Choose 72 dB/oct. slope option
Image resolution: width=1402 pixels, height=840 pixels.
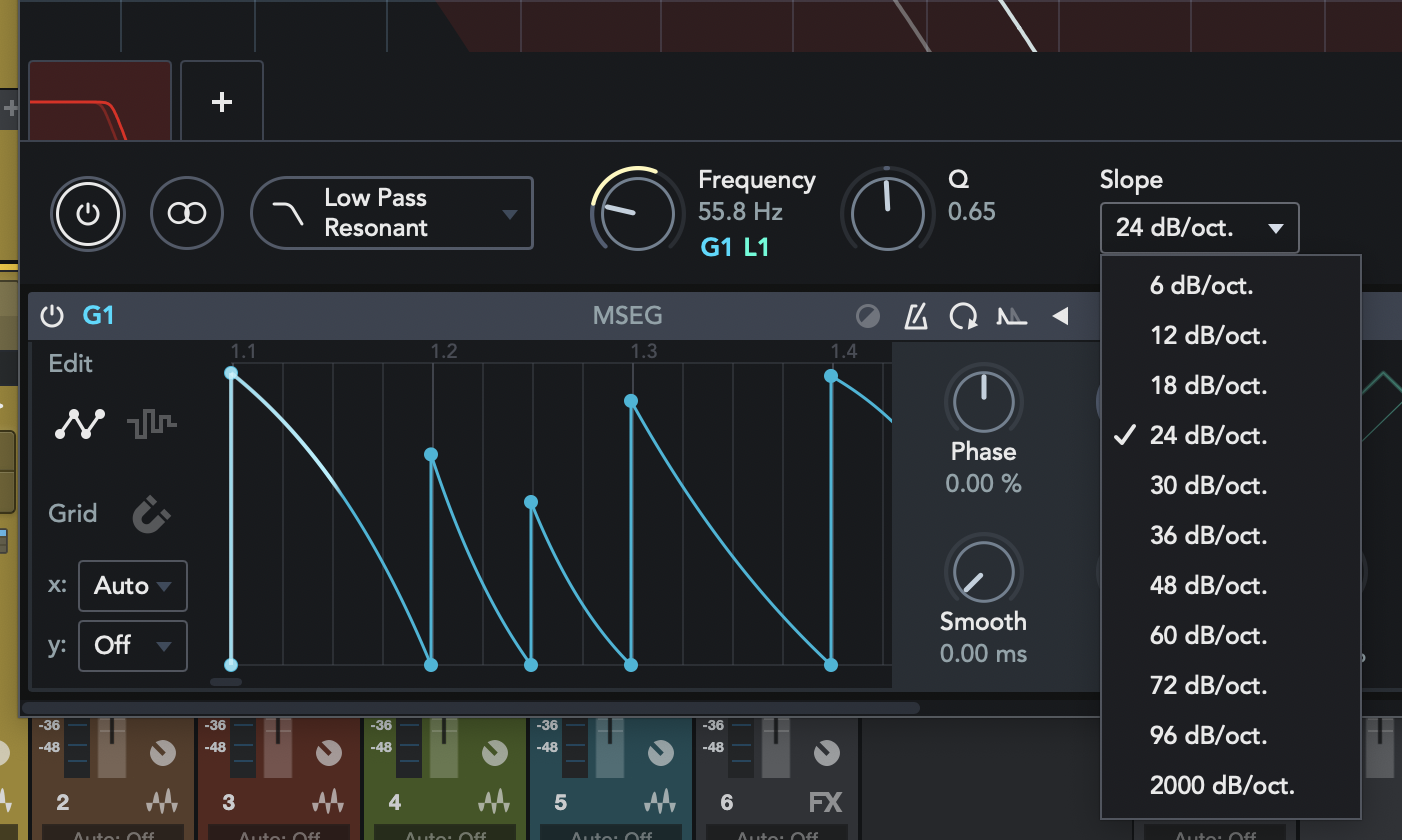coord(1230,686)
